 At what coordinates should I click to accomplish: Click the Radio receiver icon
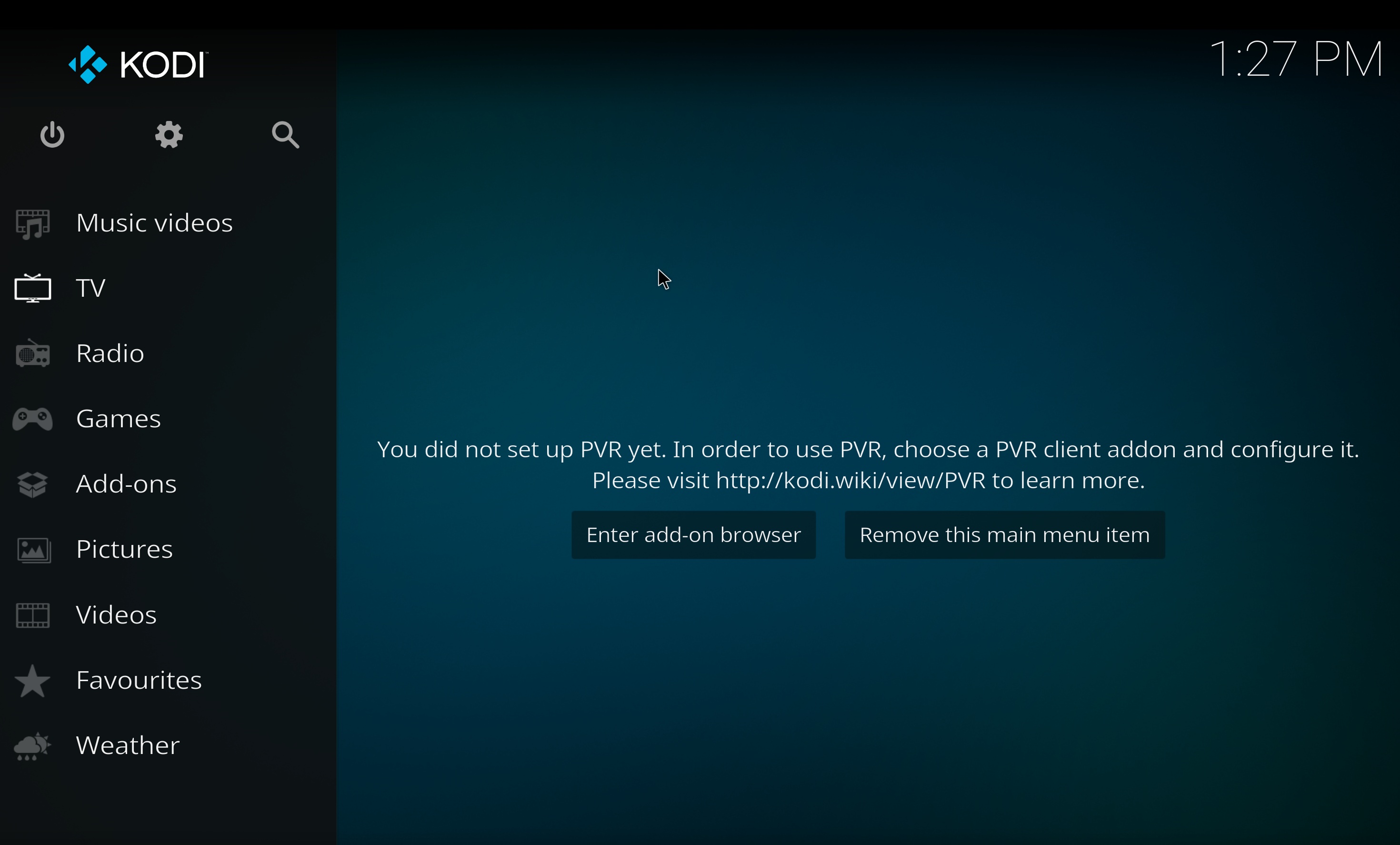(x=33, y=353)
